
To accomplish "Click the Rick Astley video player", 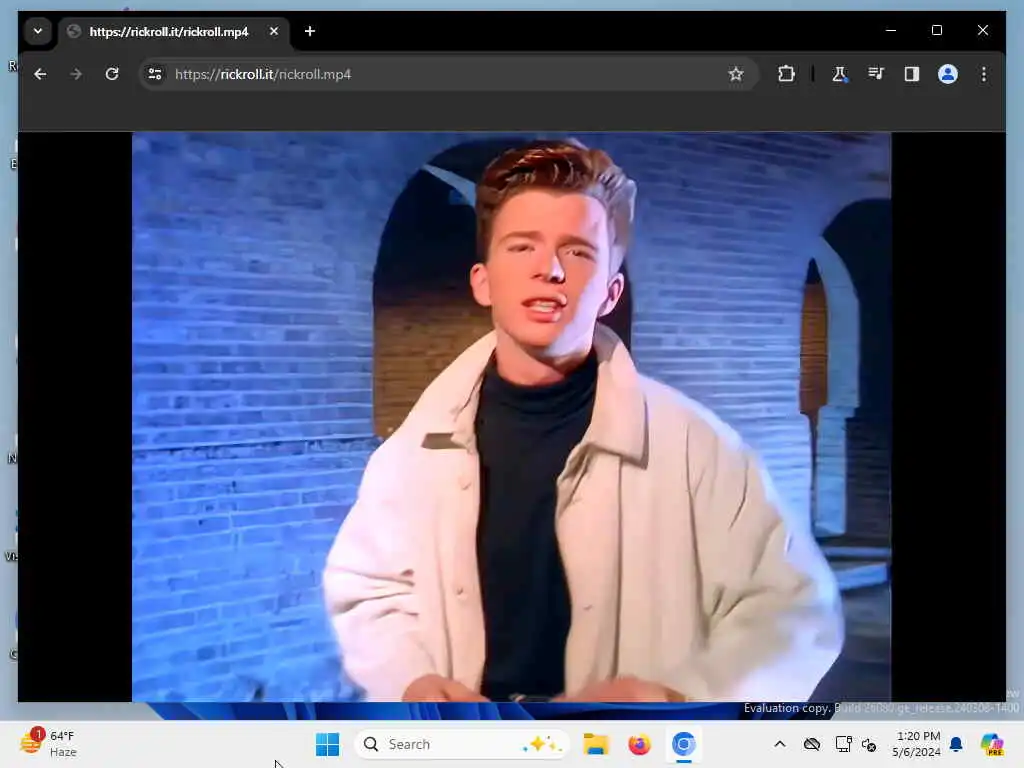I will click(x=511, y=417).
